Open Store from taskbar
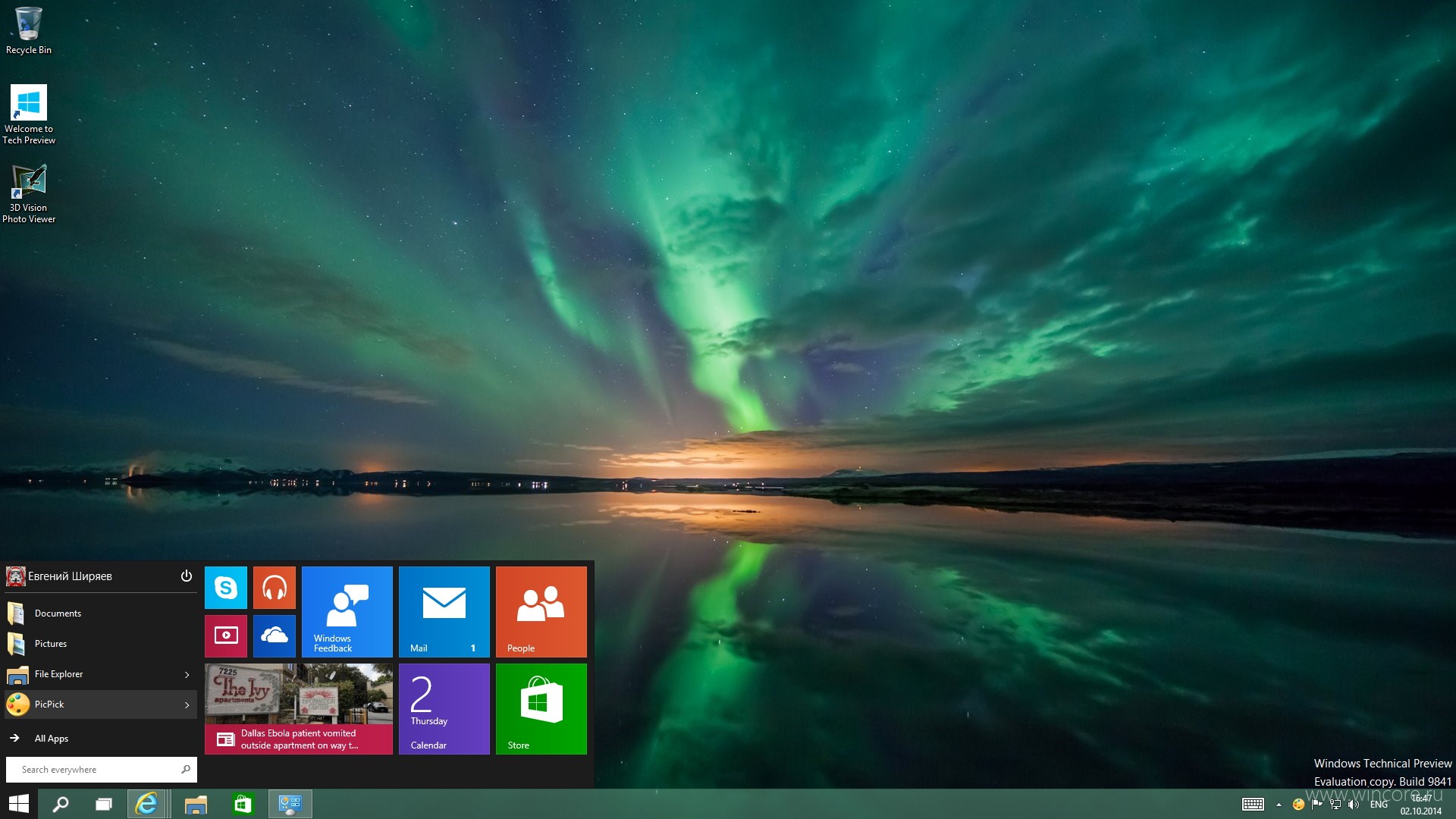This screenshot has width=1456, height=819. click(x=243, y=804)
